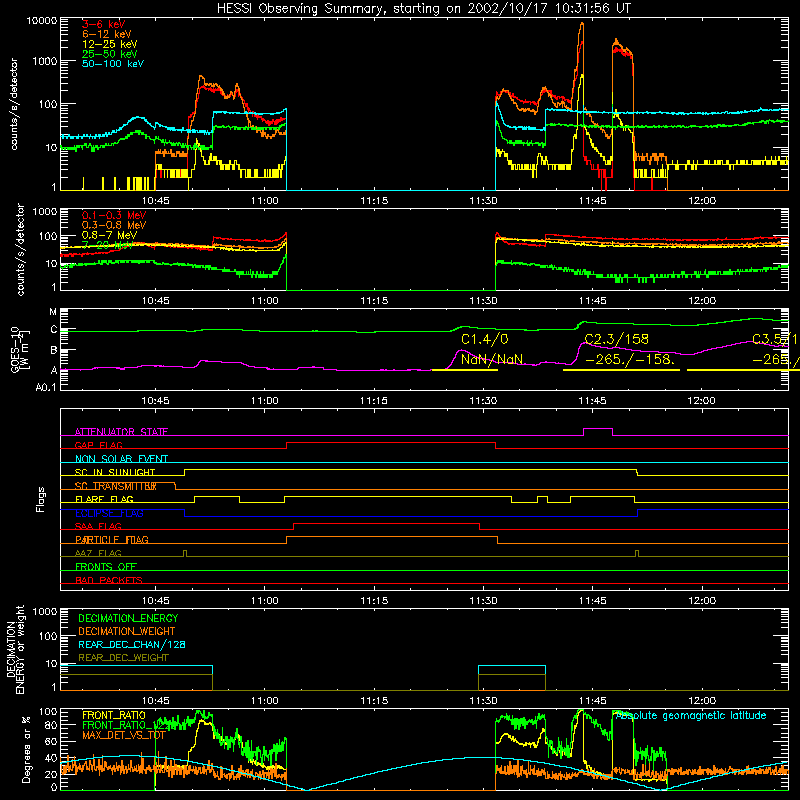The image size is (800, 800).
Task: Click the yellow flare interval bar under C1.4/0
Action: 464,370
